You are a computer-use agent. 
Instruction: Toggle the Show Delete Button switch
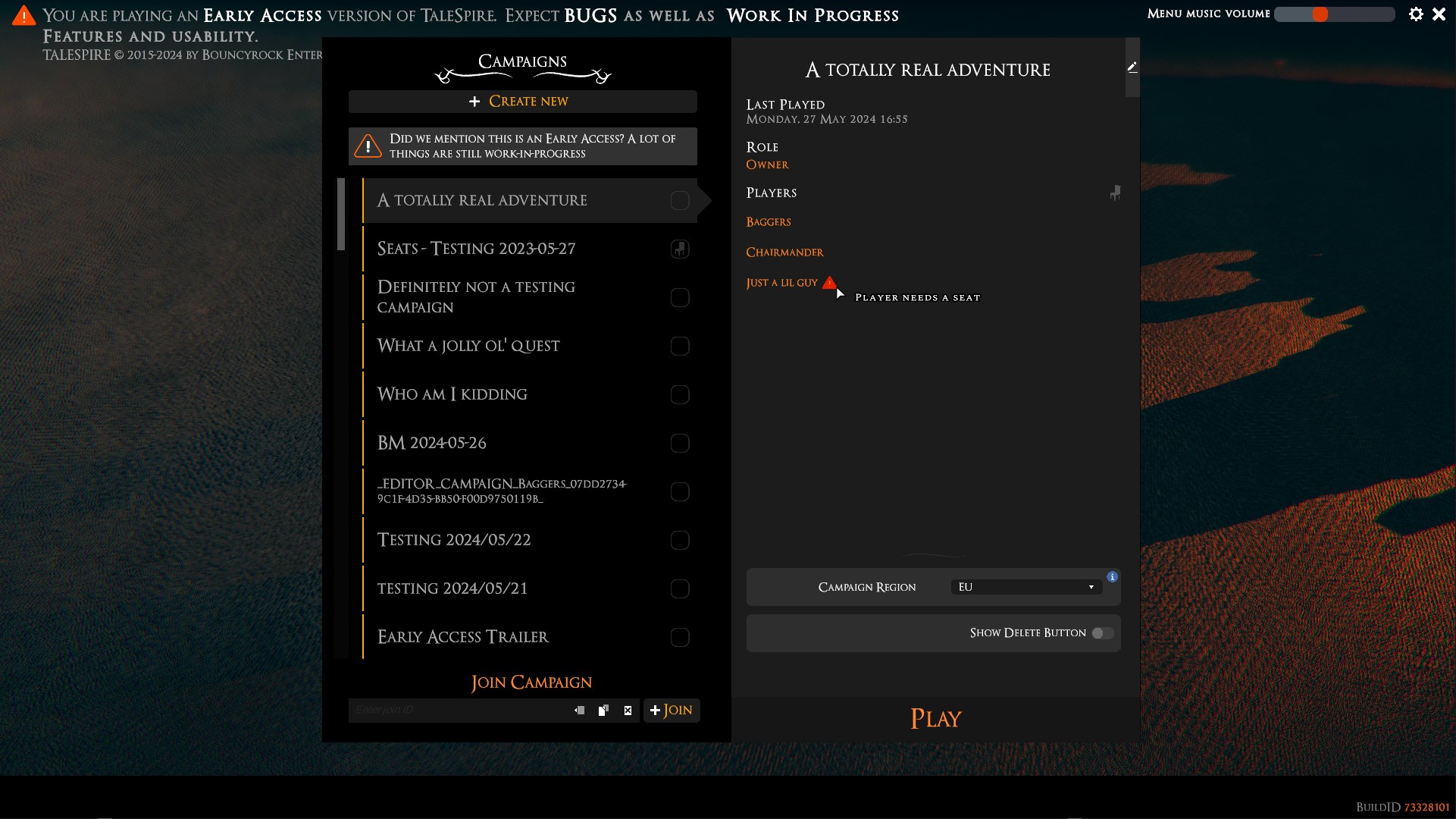click(x=1102, y=633)
